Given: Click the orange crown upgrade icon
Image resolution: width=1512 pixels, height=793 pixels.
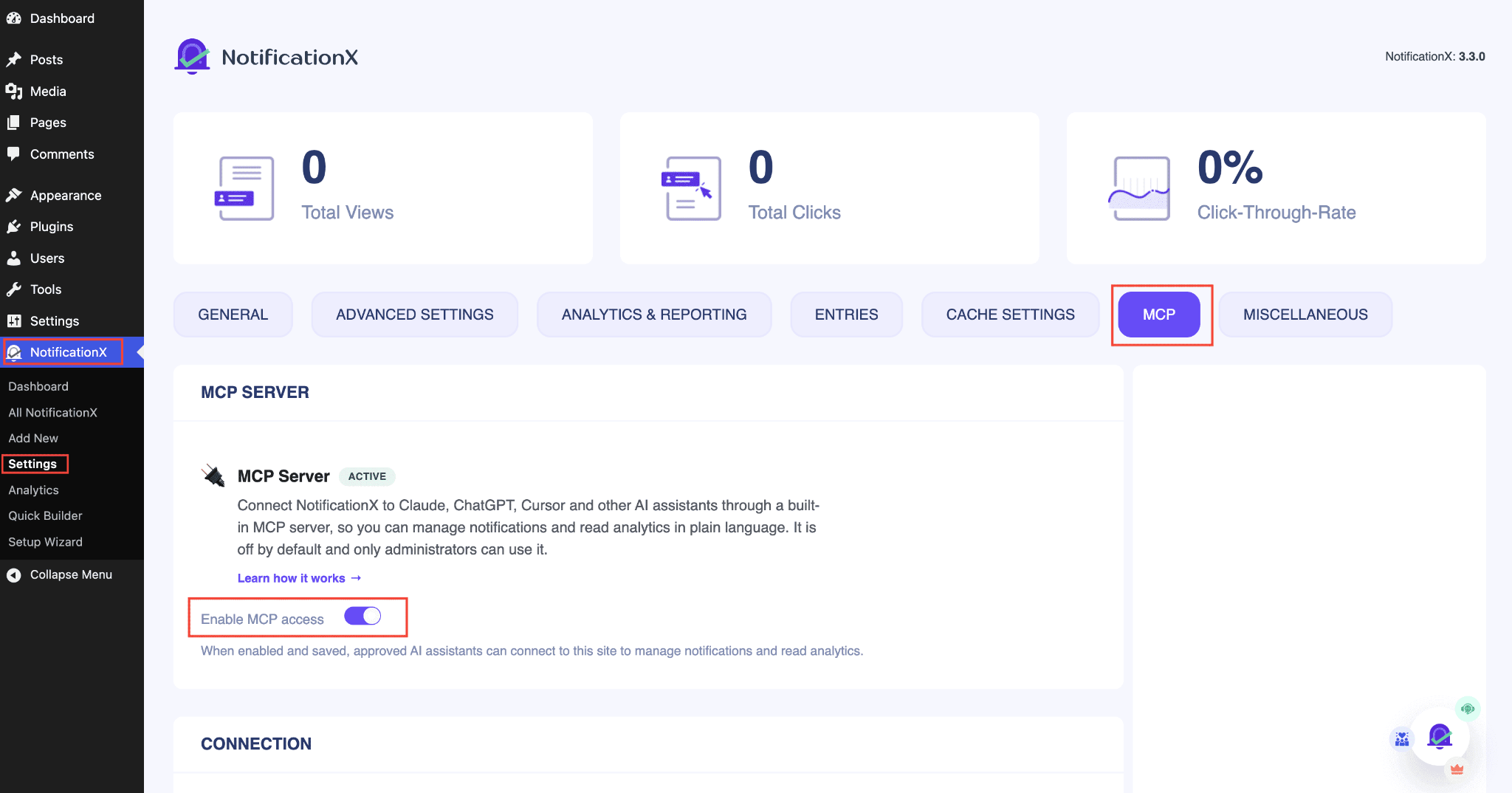Looking at the screenshot, I should (x=1457, y=769).
